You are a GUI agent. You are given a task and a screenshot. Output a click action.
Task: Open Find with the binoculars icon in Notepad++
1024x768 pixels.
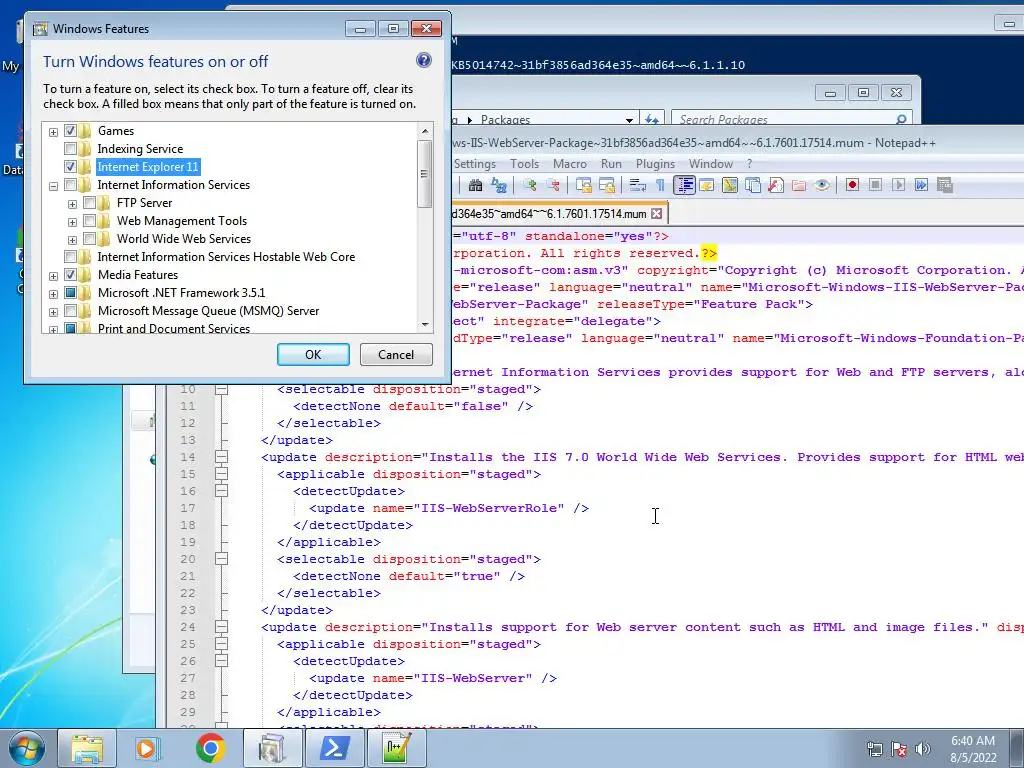[x=475, y=185]
